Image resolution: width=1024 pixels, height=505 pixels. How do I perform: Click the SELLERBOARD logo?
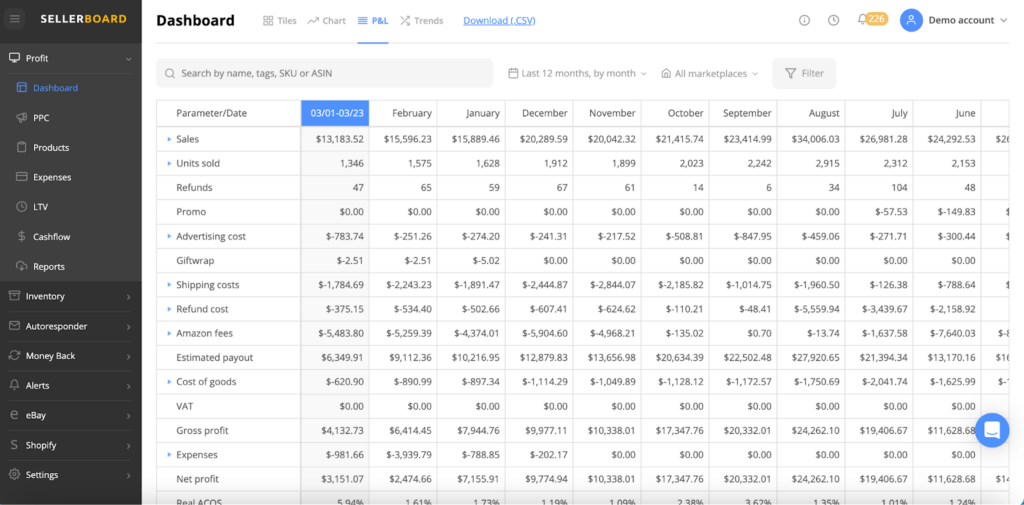click(84, 20)
